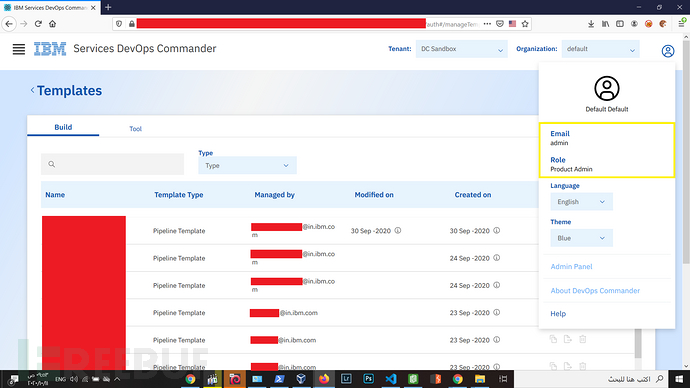Open info icon next to Modified on 30 Sep -2020

pos(398,231)
